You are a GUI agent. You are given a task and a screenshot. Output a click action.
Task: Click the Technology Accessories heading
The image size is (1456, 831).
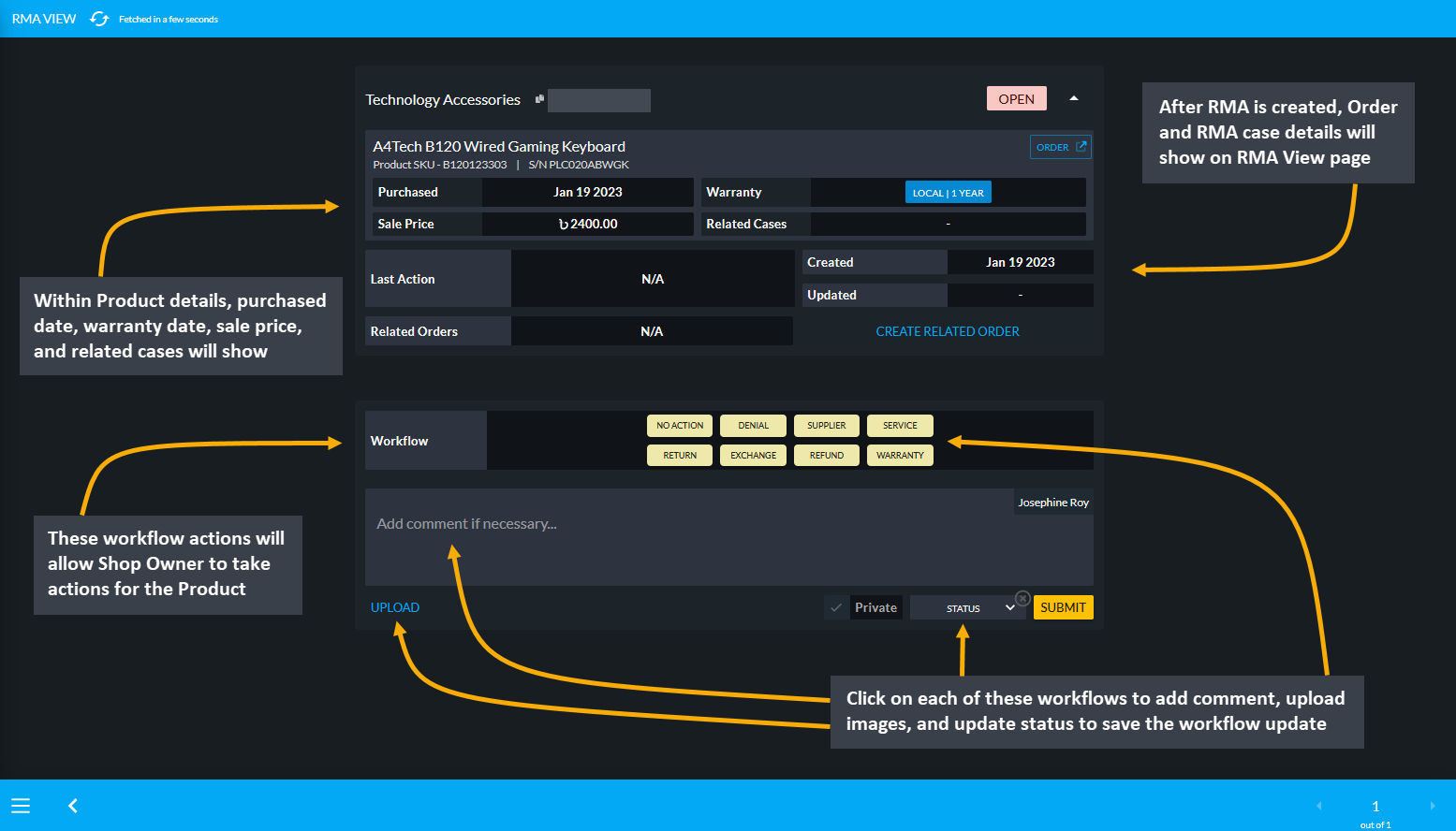tap(443, 99)
